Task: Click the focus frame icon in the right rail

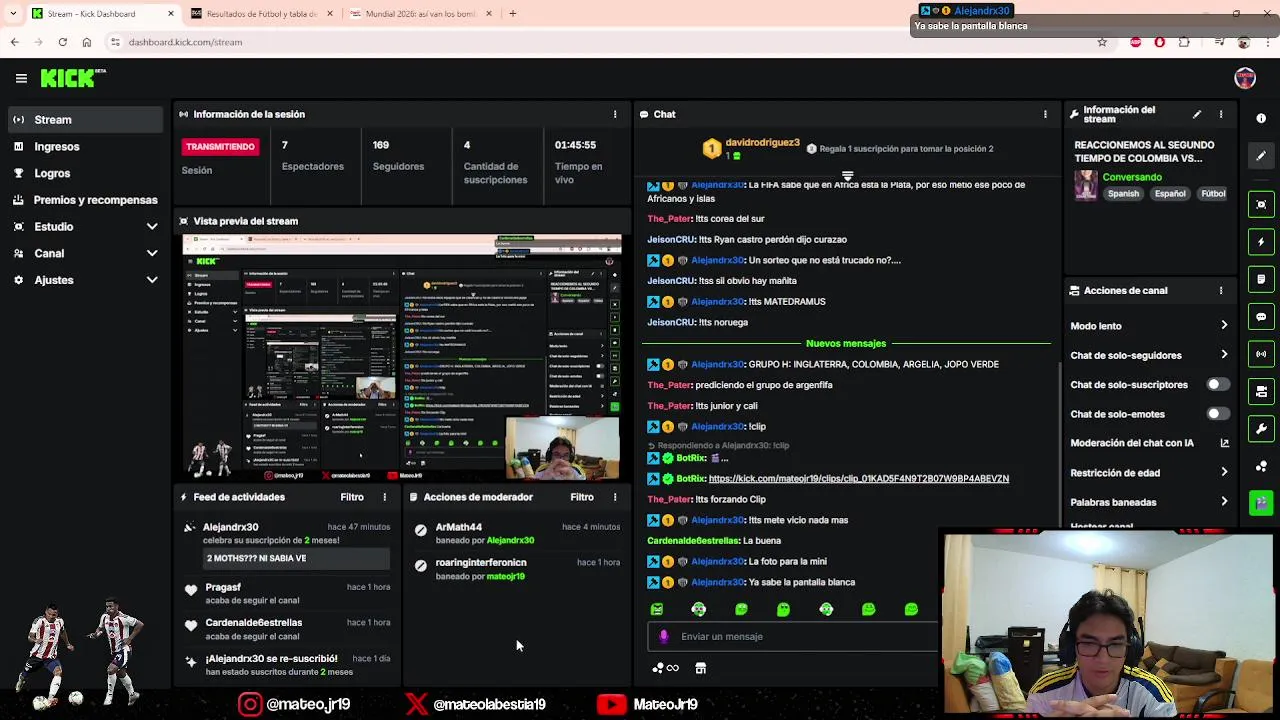Action: [x=1261, y=204]
